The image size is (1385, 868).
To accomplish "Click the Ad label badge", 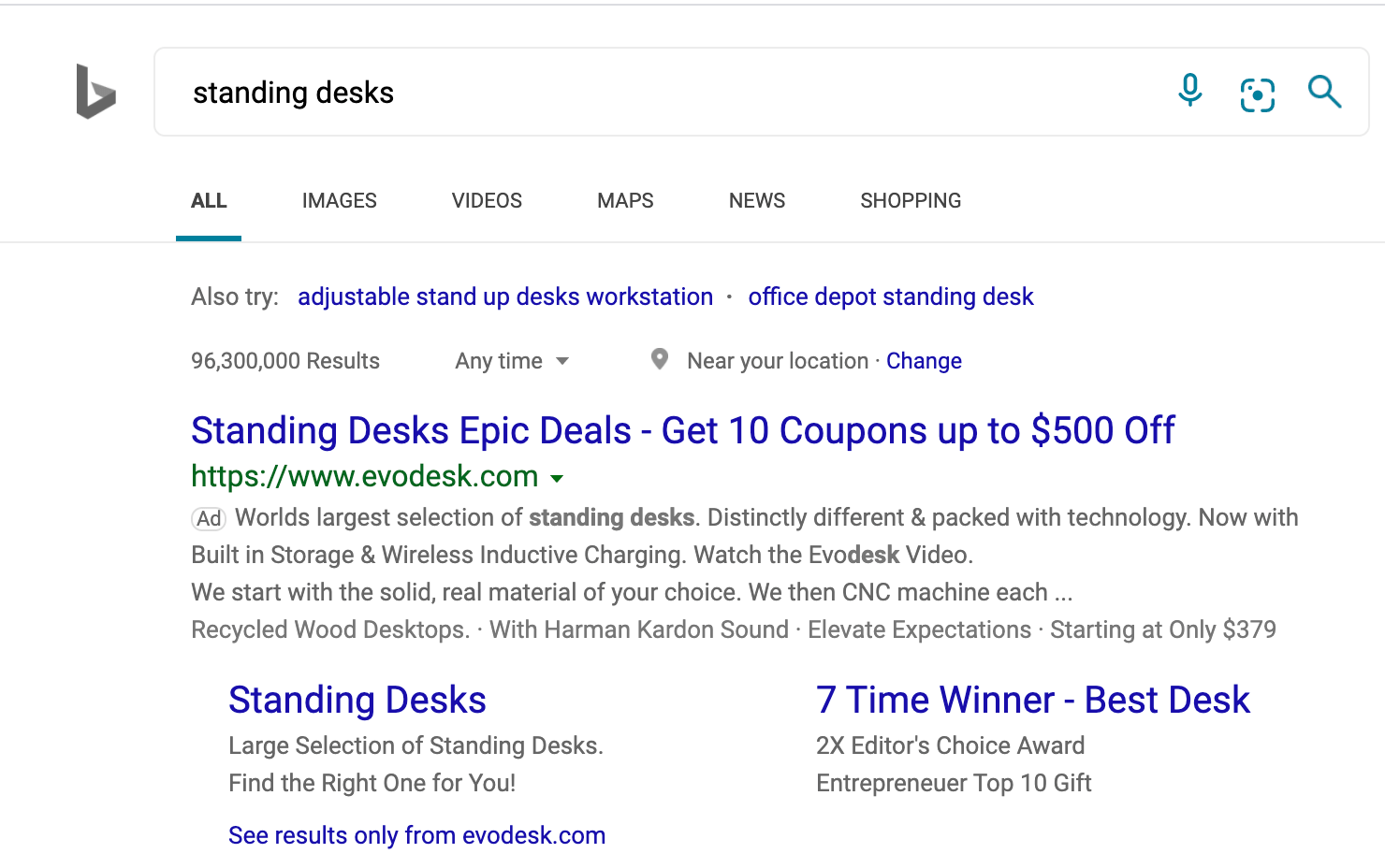I will pyautogui.click(x=209, y=518).
